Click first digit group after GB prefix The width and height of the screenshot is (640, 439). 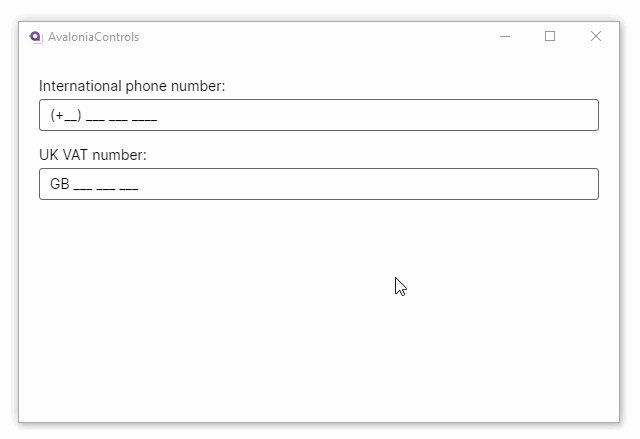click(83, 185)
